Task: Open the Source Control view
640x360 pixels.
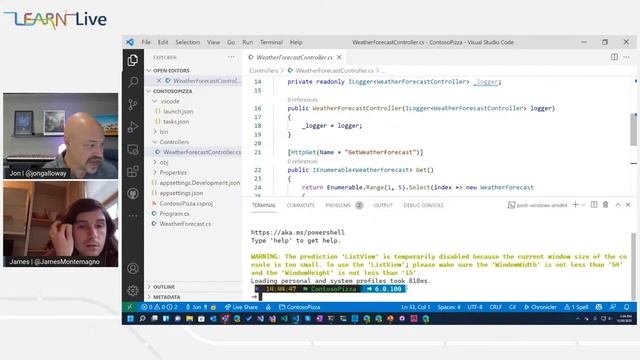Action: 133,104
